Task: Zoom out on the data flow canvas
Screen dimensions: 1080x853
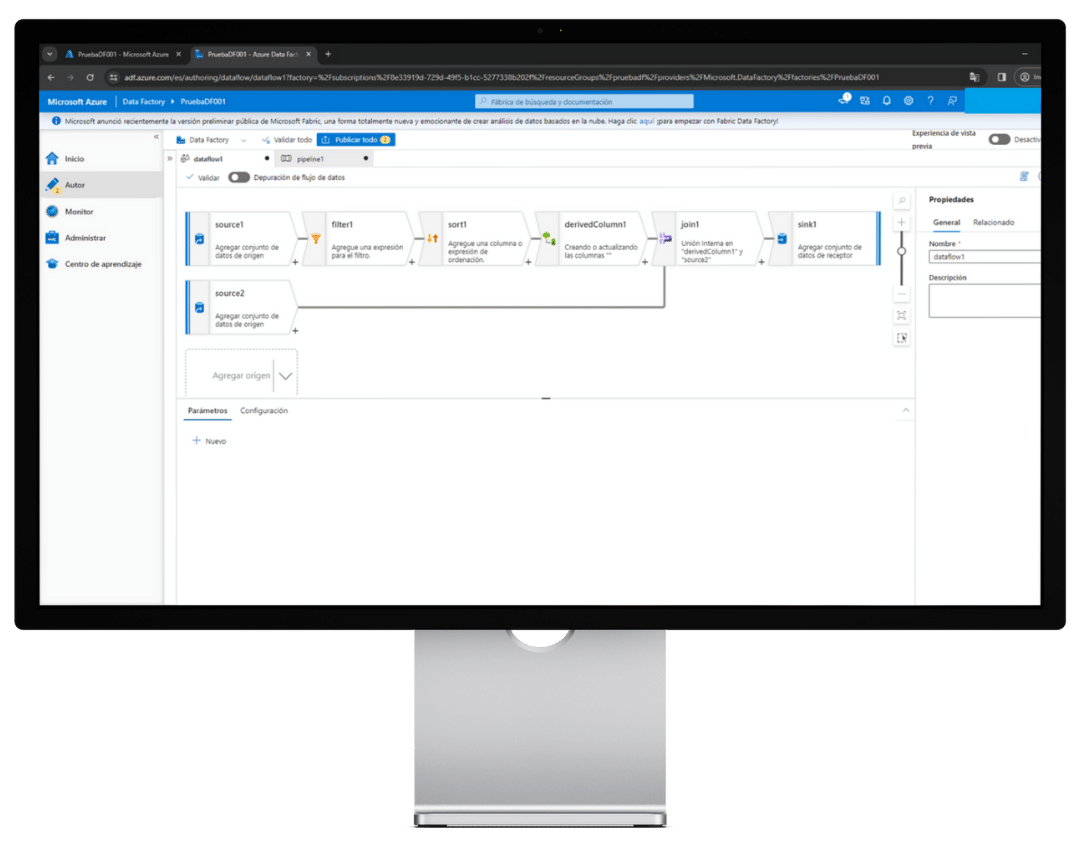Action: tap(902, 294)
